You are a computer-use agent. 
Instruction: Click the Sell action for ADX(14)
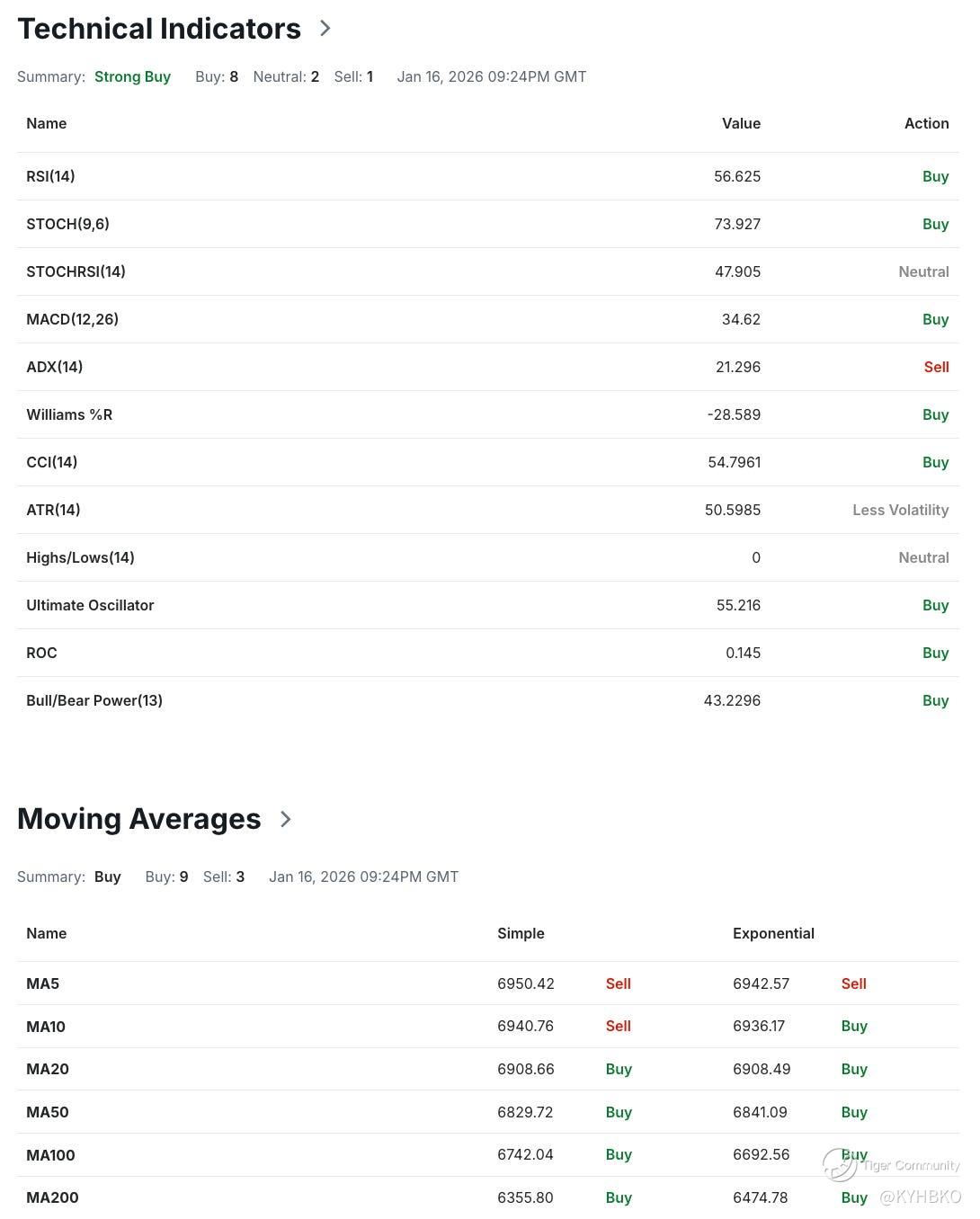(x=936, y=367)
